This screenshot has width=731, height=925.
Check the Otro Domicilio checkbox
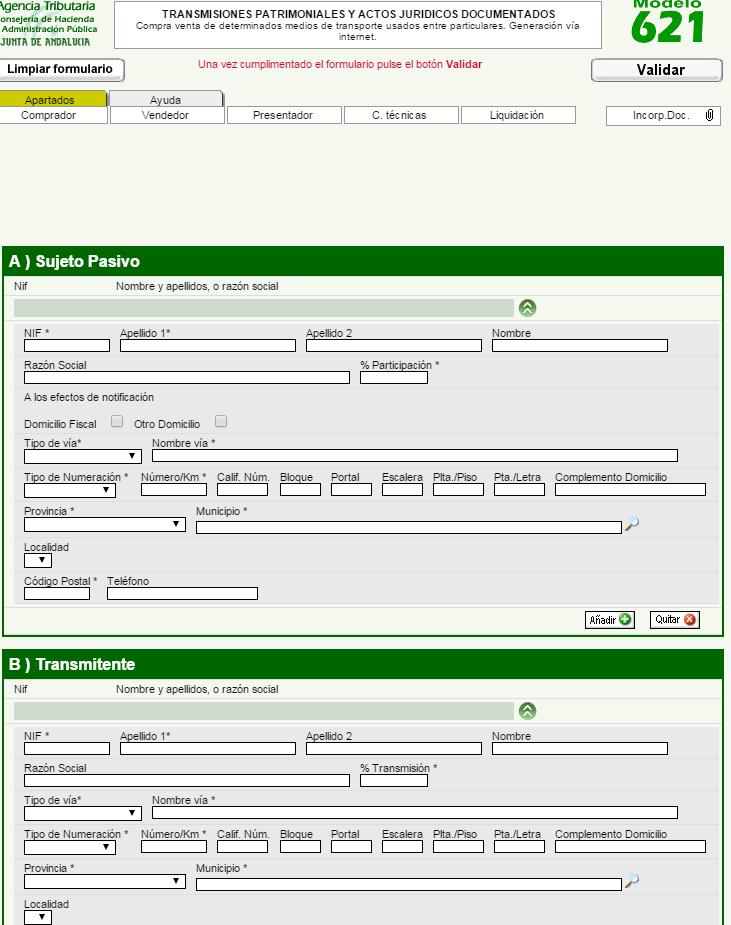[221, 421]
